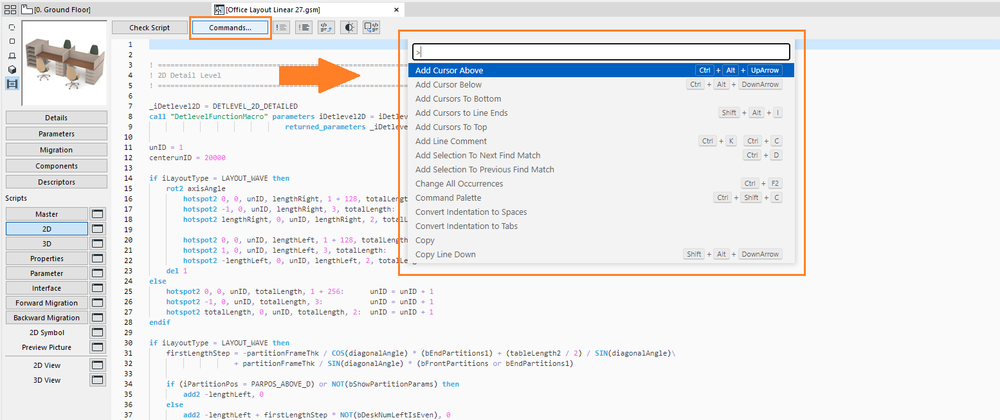The image size is (1000, 420).
Task: Choose Add Cursors To Bottom command
Action: tap(601, 99)
